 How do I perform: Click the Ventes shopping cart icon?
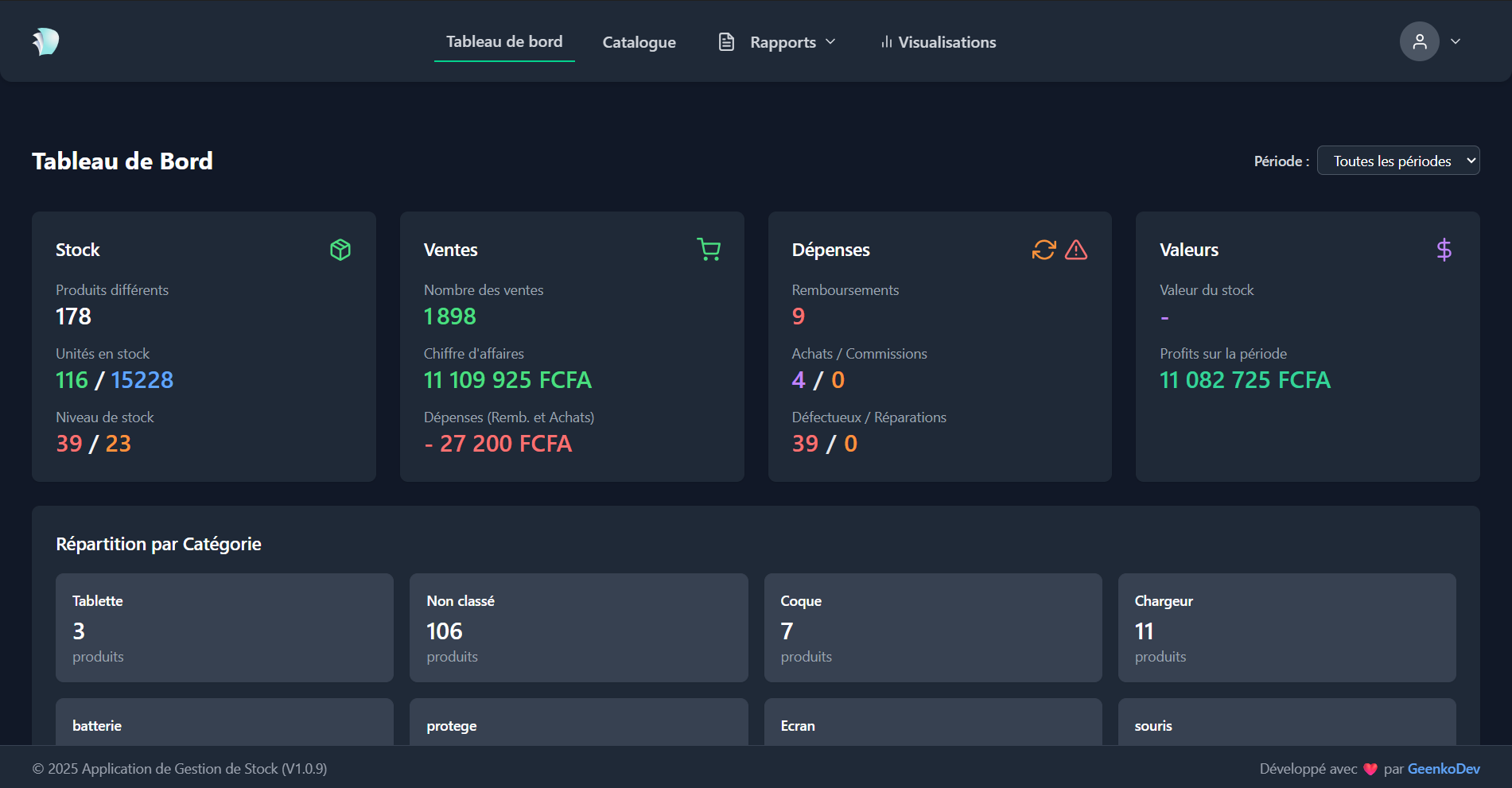click(x=709, y=250)
